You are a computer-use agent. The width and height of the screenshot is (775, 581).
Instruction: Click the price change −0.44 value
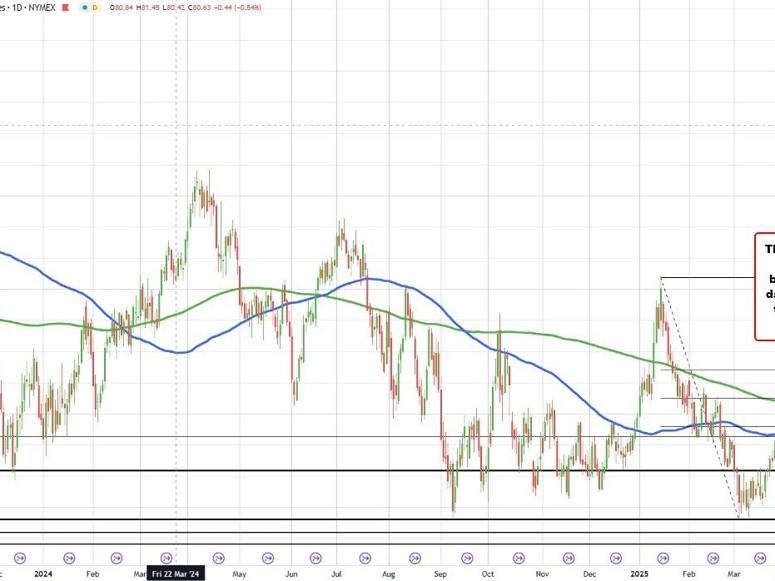[224, 8]
